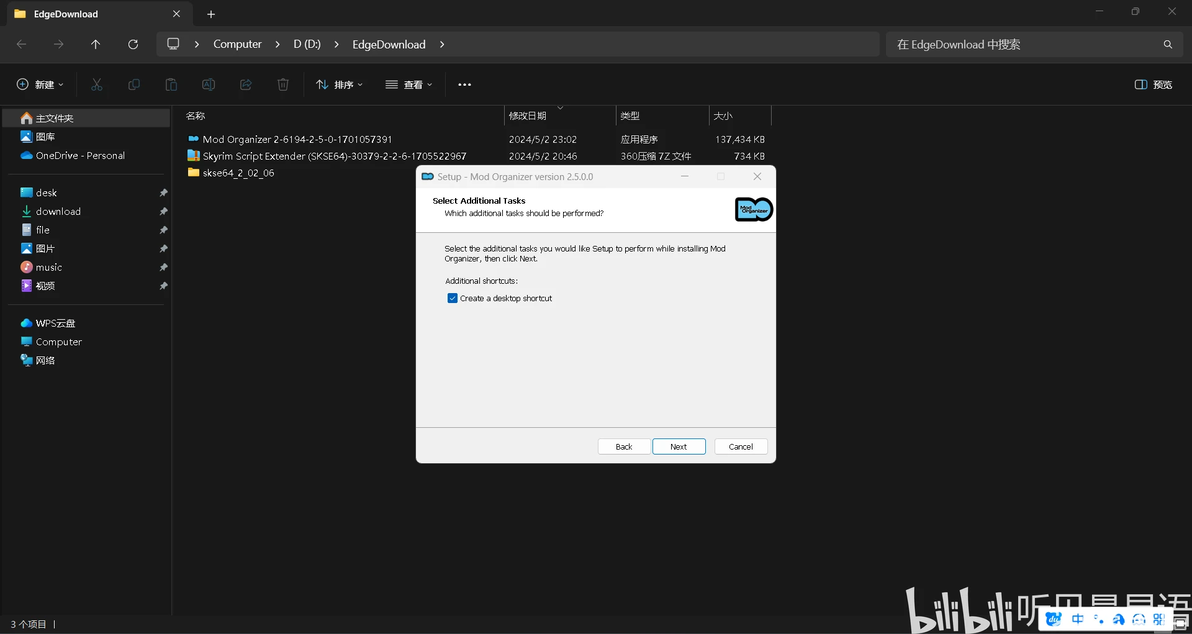Close the EdgeDownload tab
This screenshot has height=634, width=1192.
point(176,14)
